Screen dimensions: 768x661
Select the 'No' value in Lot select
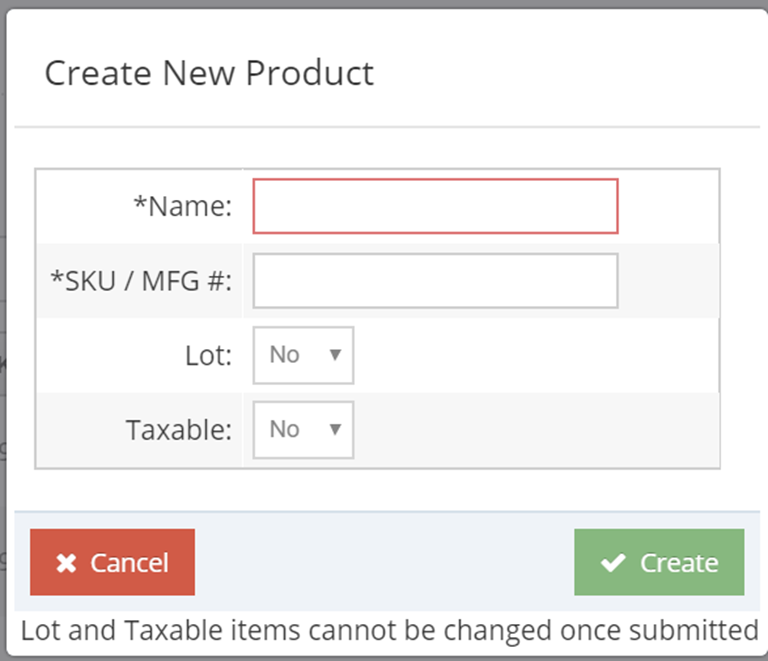[285, 354]
